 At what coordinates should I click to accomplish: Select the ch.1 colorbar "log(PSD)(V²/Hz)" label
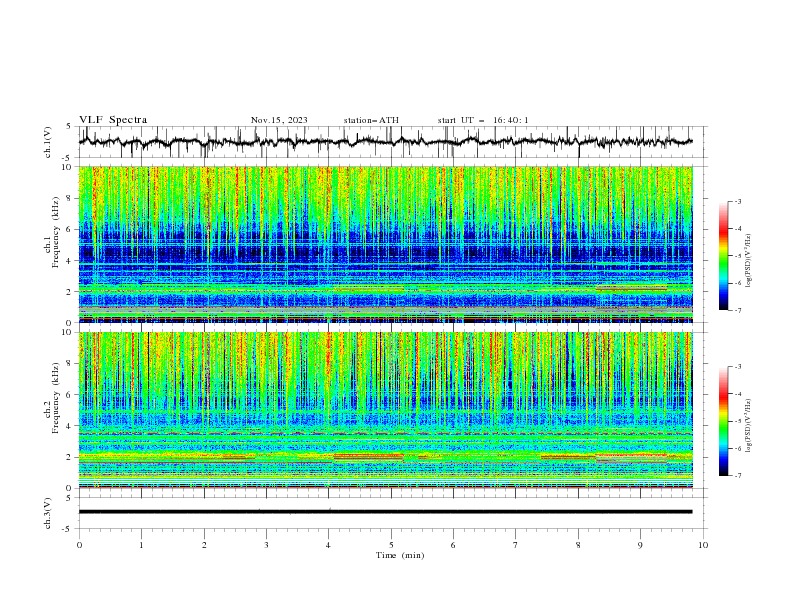click(749, 260)
